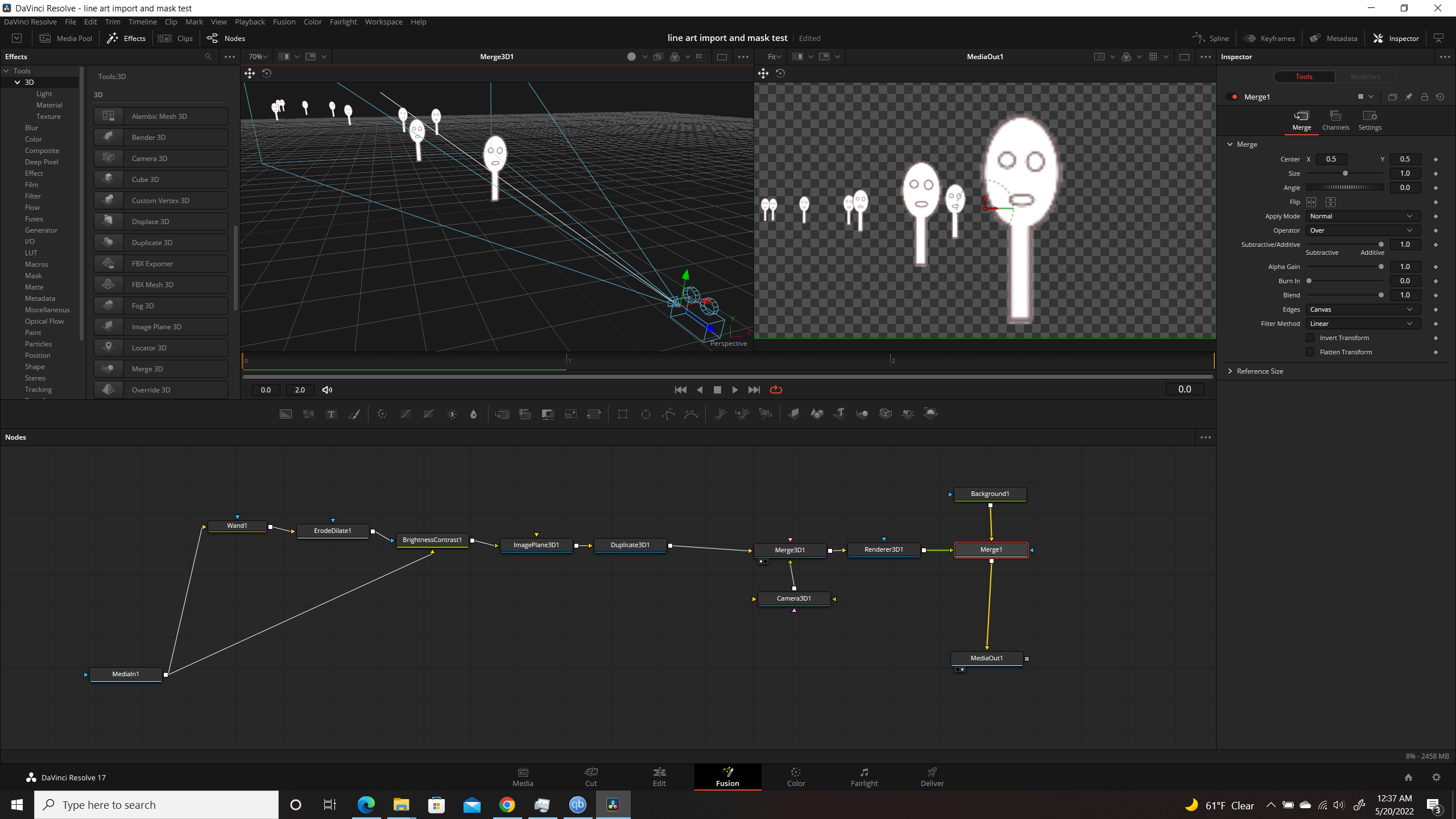
Task: Add a Resize node from toolbar
Action: 571,414
